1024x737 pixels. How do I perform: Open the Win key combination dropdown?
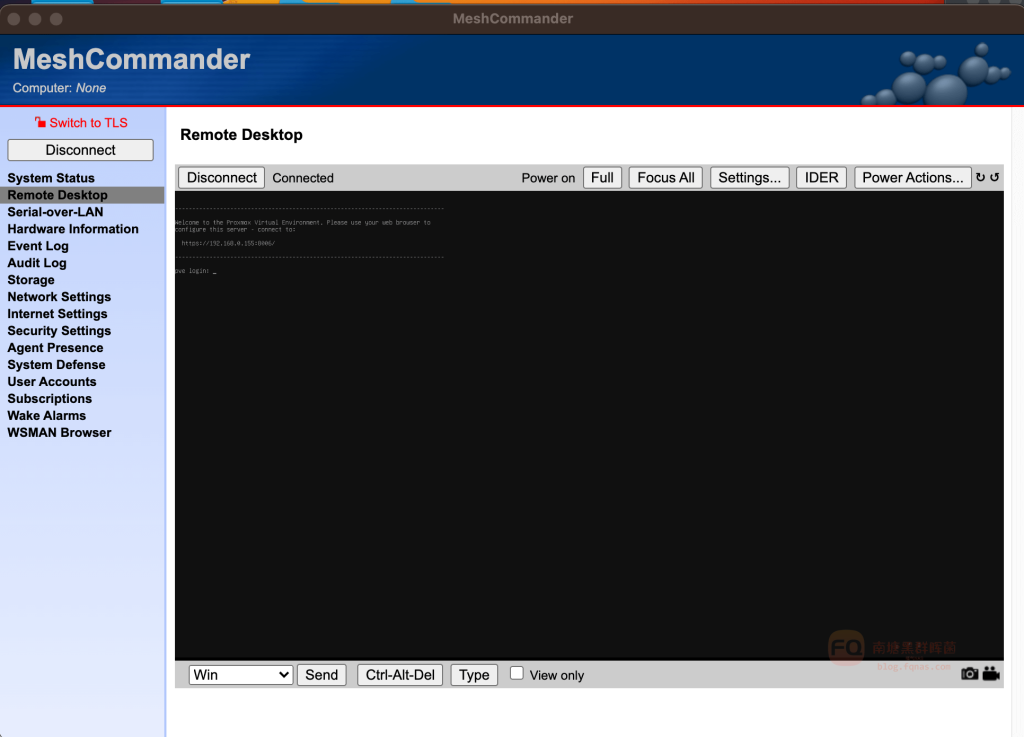click(x=240, y=675)
